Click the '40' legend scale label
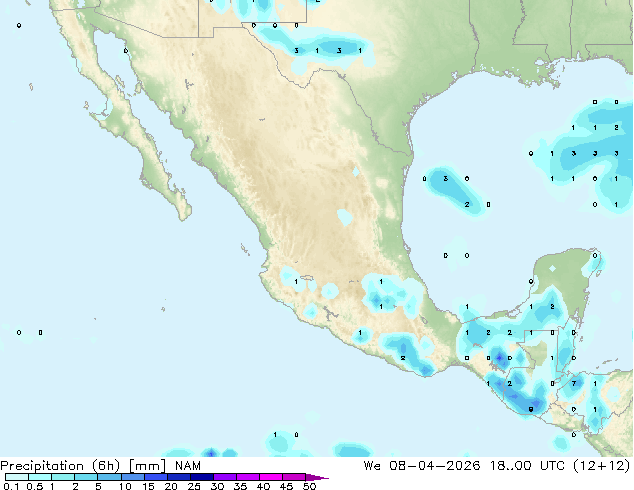 click(x=264, y=486)
